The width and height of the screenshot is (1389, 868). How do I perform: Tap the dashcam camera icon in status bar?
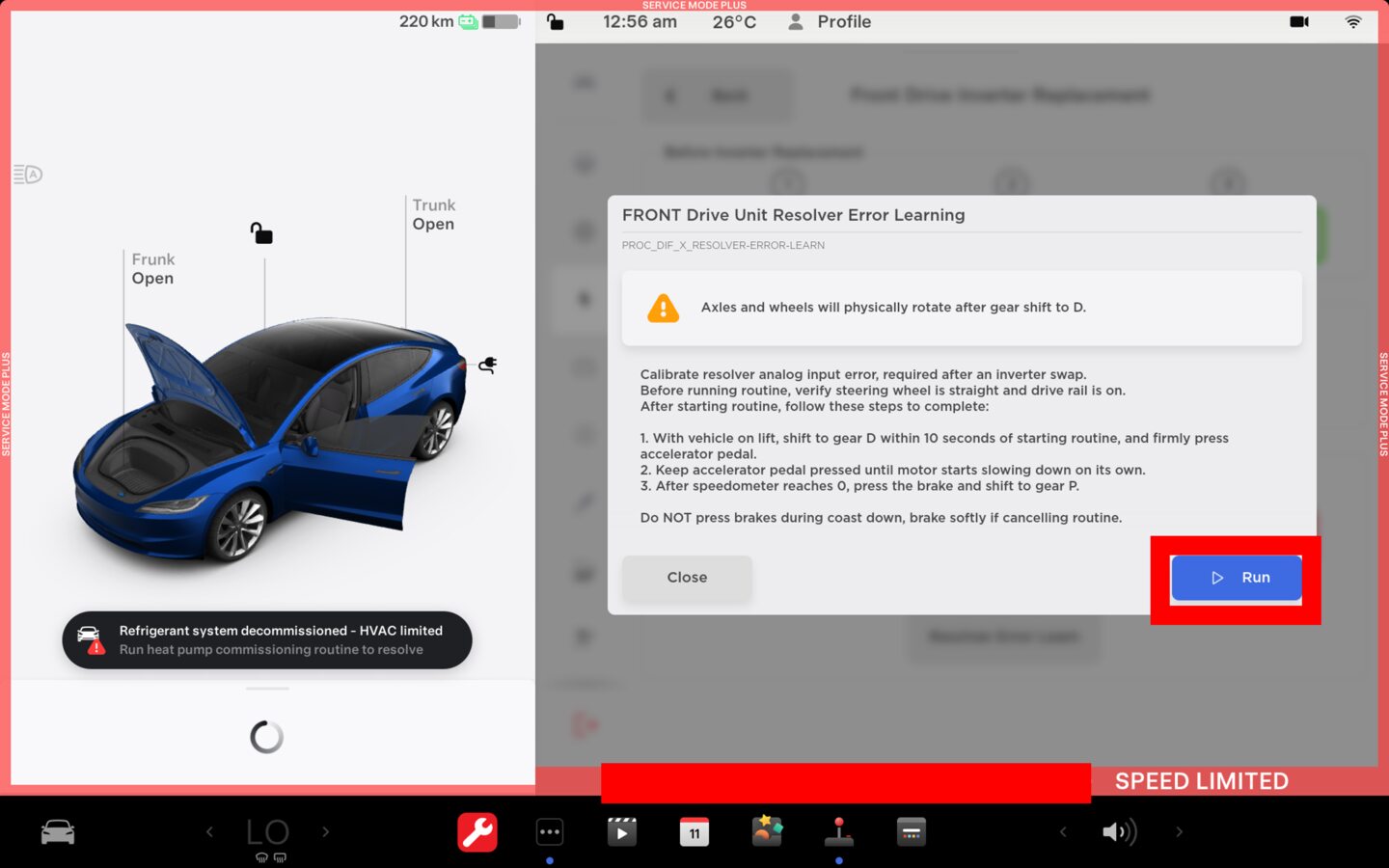coord(1299,22)
